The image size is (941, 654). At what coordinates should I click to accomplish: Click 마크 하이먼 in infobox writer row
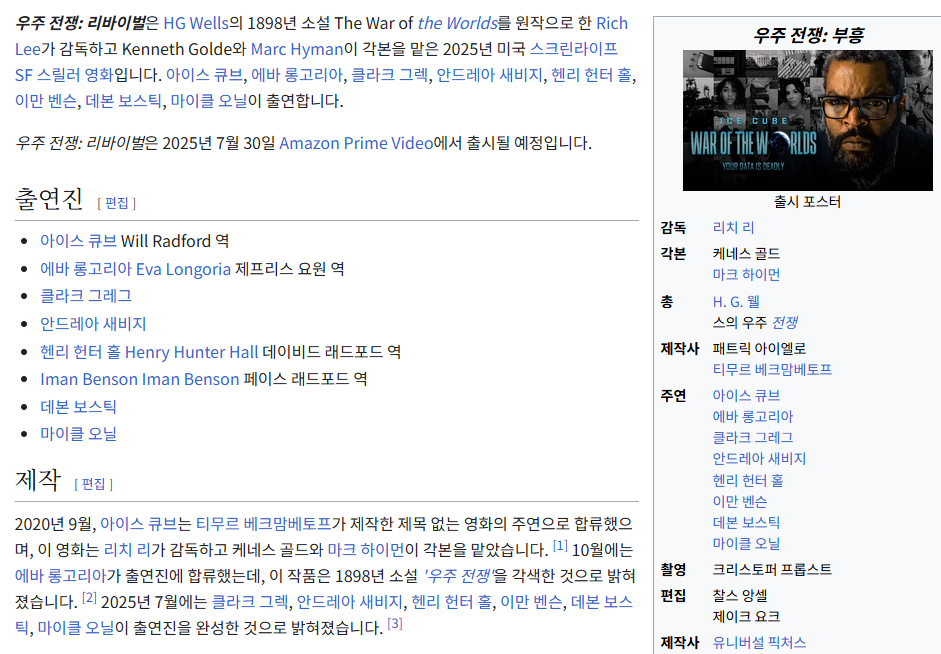tap(746, 275)
